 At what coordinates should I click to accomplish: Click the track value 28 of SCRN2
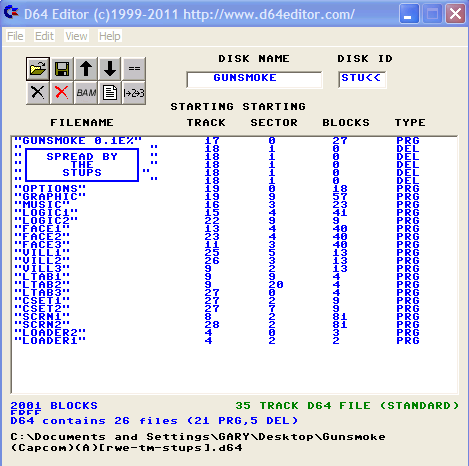point(212,325)
